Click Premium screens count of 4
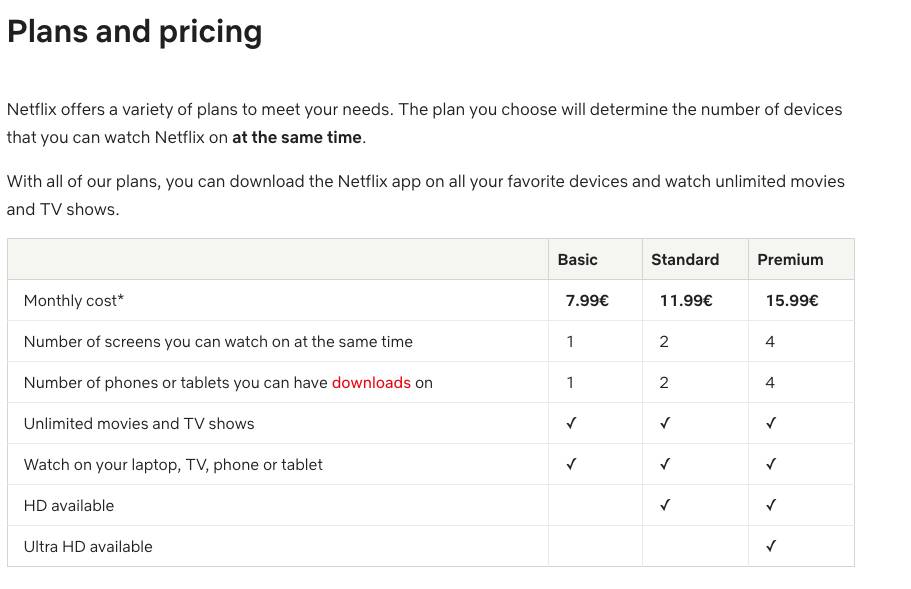 [770, 342]
